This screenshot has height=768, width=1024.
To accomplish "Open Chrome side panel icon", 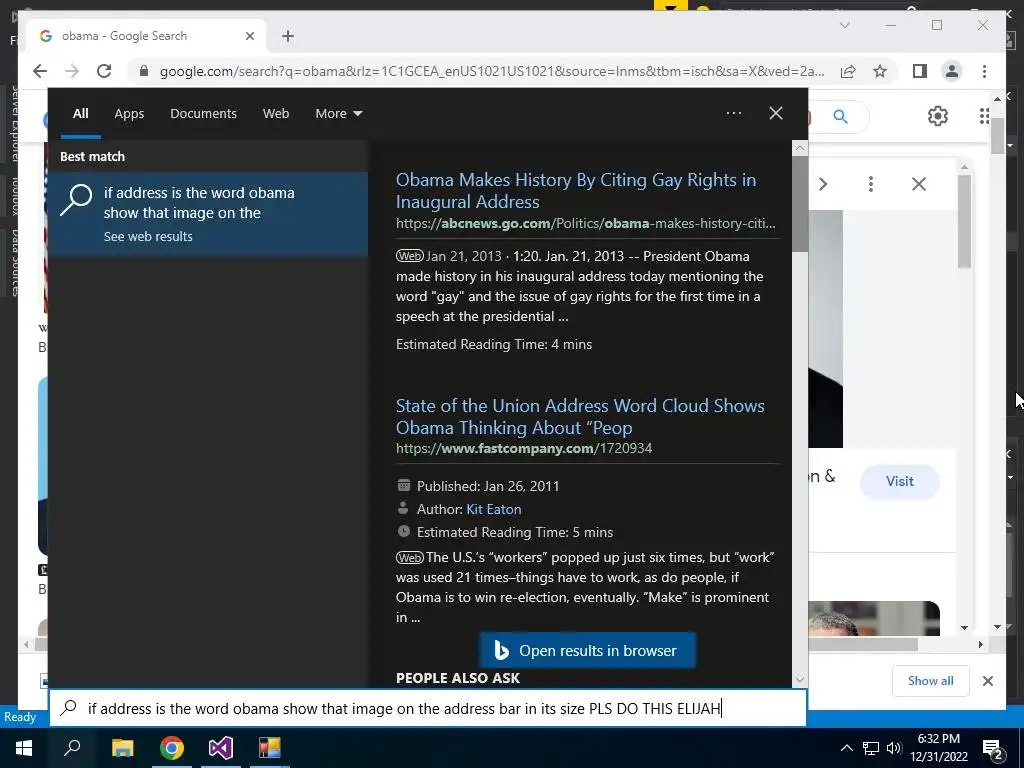I will [x=920, y=71].
